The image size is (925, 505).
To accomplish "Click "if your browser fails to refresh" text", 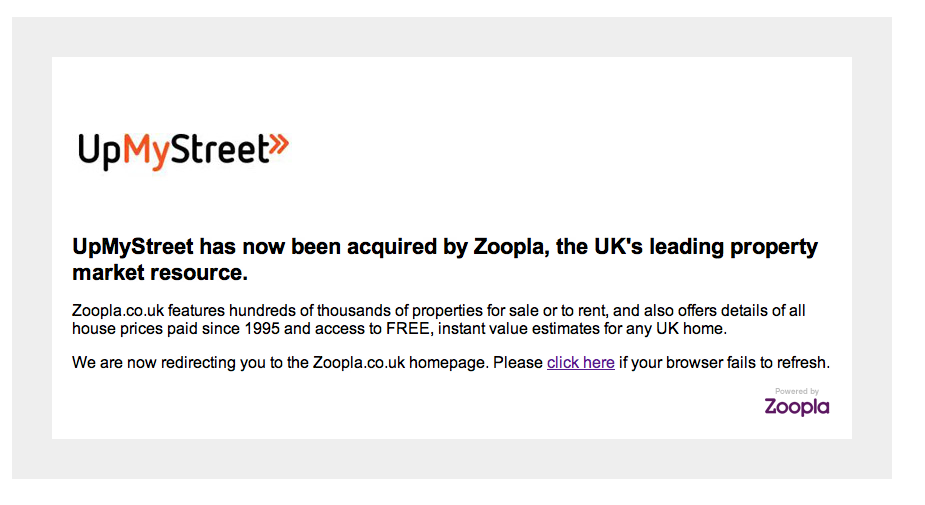I will pos(724,362).
